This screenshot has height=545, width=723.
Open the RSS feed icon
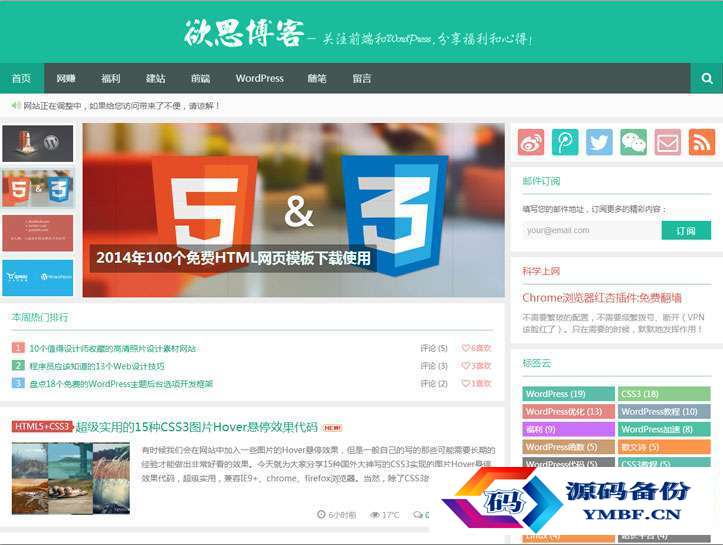(701, 142)
